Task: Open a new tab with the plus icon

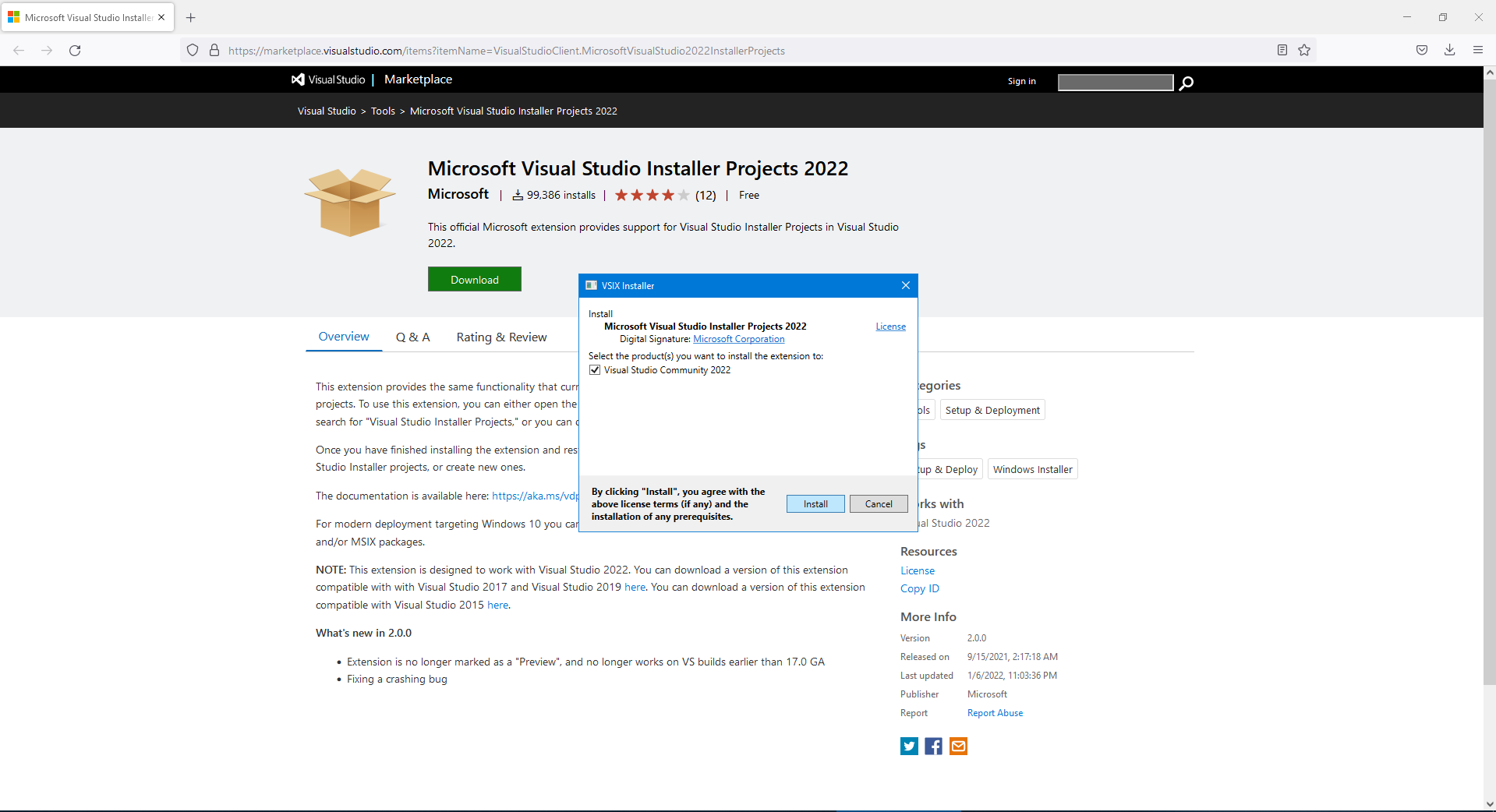Action: (191, 17)
